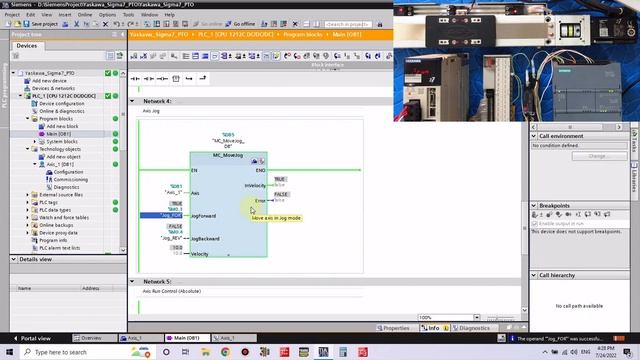Open Axis_1 Configuration
The height and width of the screenshot is (360, 640).
click(x=68, y=172)
